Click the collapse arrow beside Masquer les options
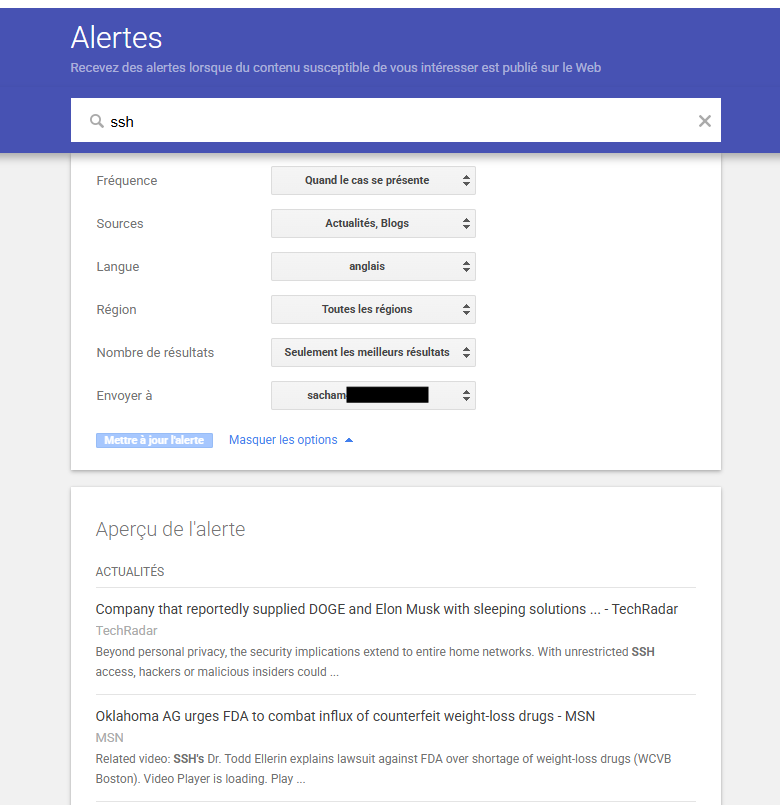Viewport: 780px width, 805px height. pyautogui.click(x=349, y=440)
